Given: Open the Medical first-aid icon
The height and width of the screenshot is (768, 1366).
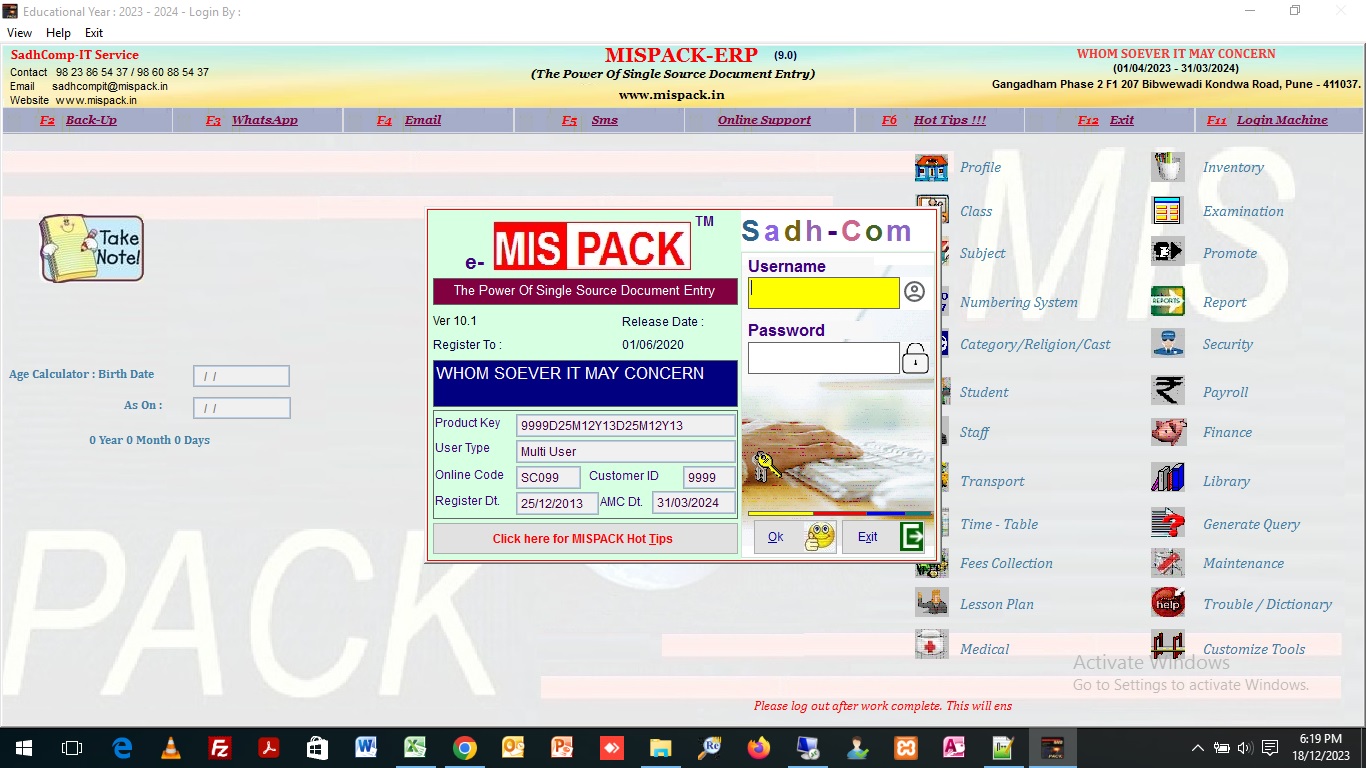Looking at the screenshot, I should pyautogui.click(x=931, y=646).
